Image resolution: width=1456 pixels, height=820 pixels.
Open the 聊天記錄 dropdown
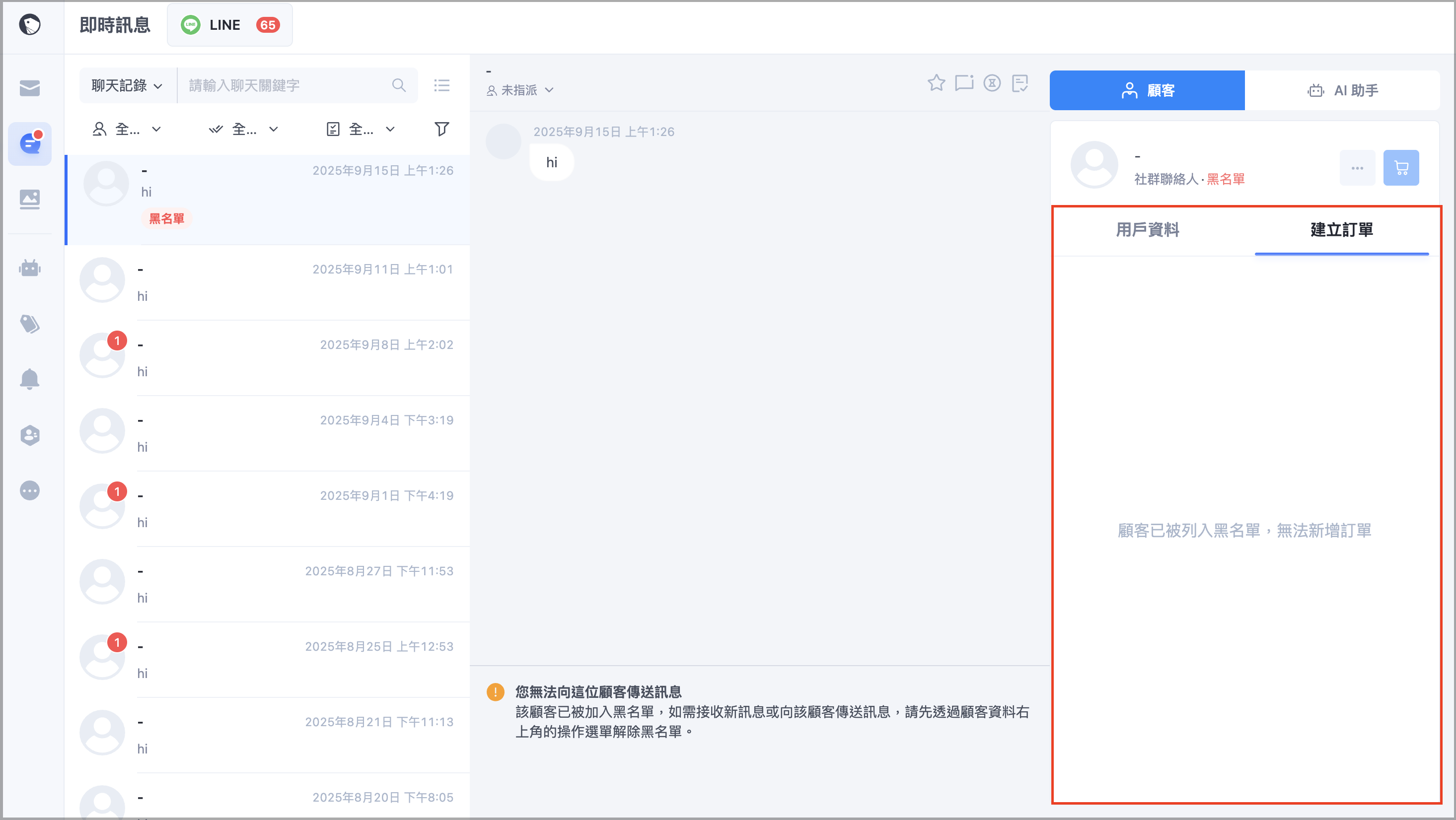click(127, 85)
